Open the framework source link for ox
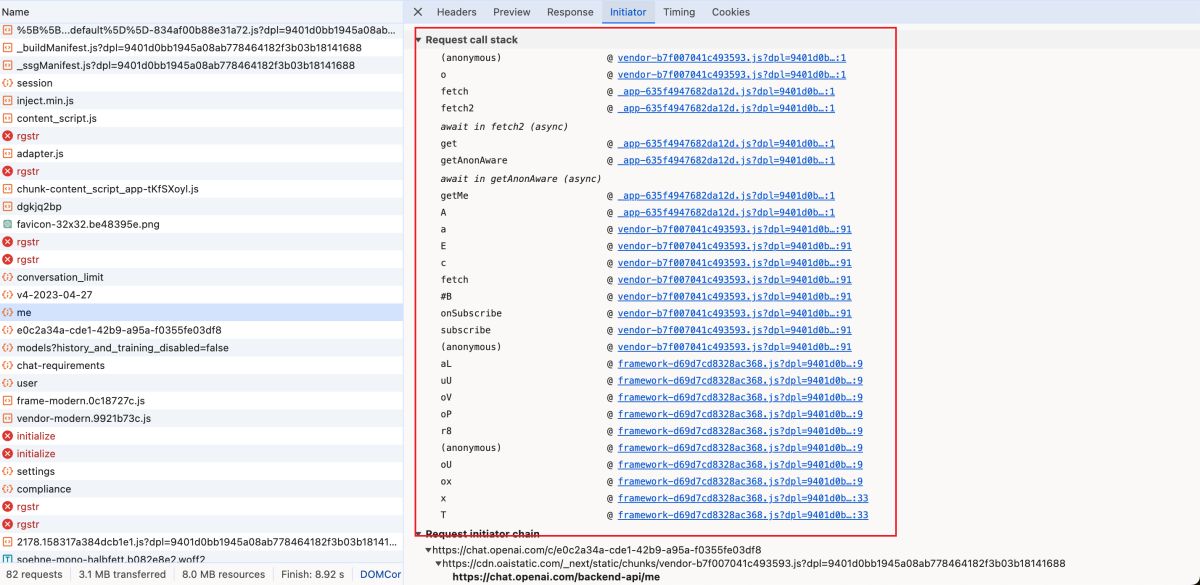The width and height of the screenshot is (1200, 585). click(x=740, y=482)
